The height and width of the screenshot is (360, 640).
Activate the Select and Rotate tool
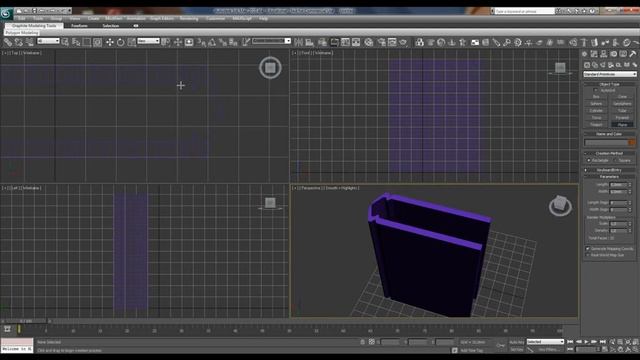point(120,42)
